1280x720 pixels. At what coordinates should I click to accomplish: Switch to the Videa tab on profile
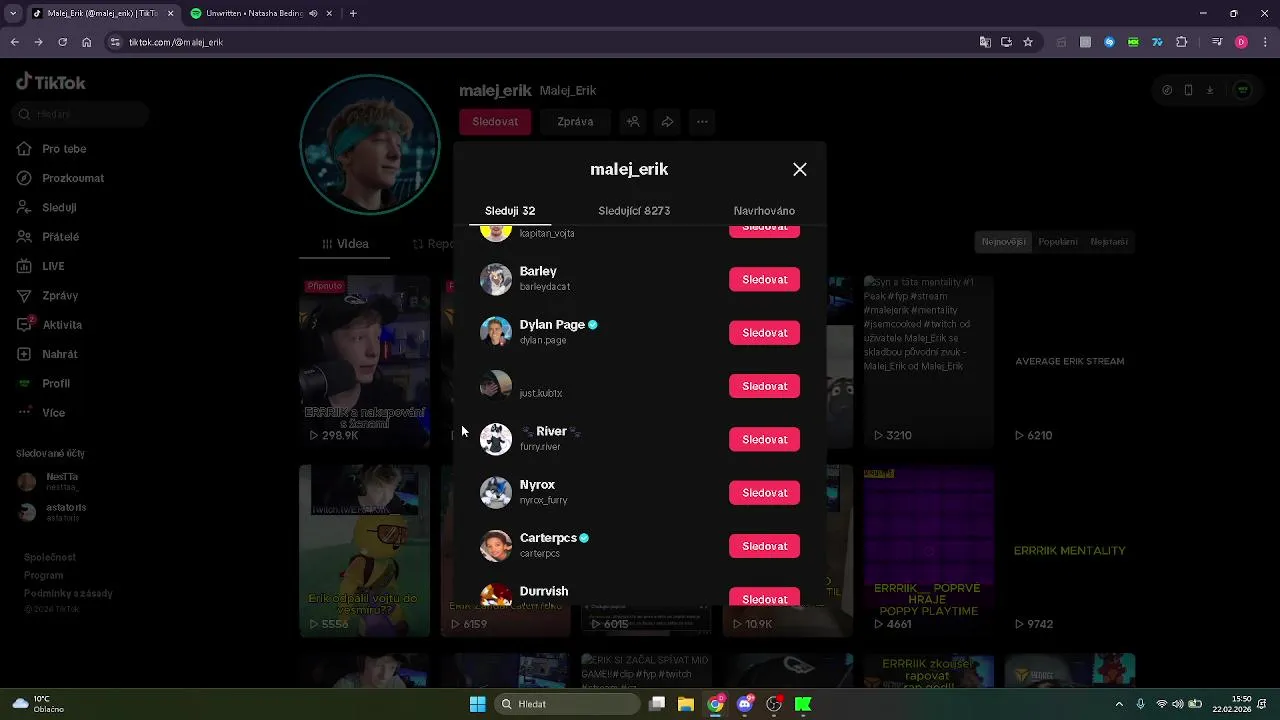[345, 244]
